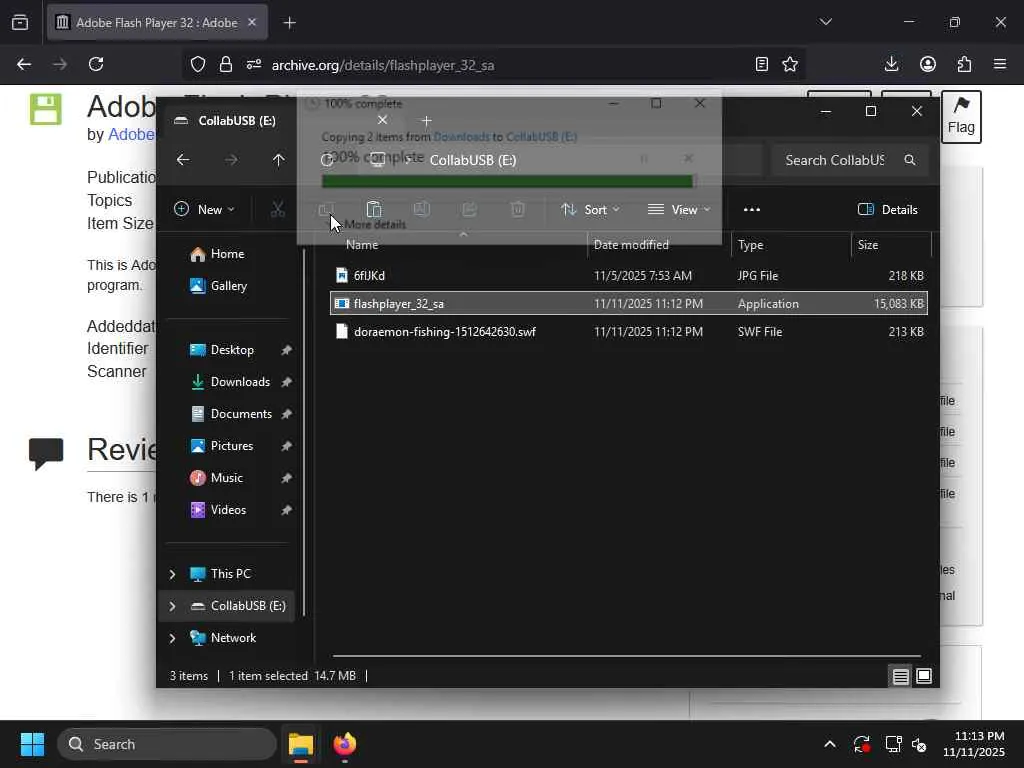Expand Network tree node
1024x768 pixels.
pos(172,638)
